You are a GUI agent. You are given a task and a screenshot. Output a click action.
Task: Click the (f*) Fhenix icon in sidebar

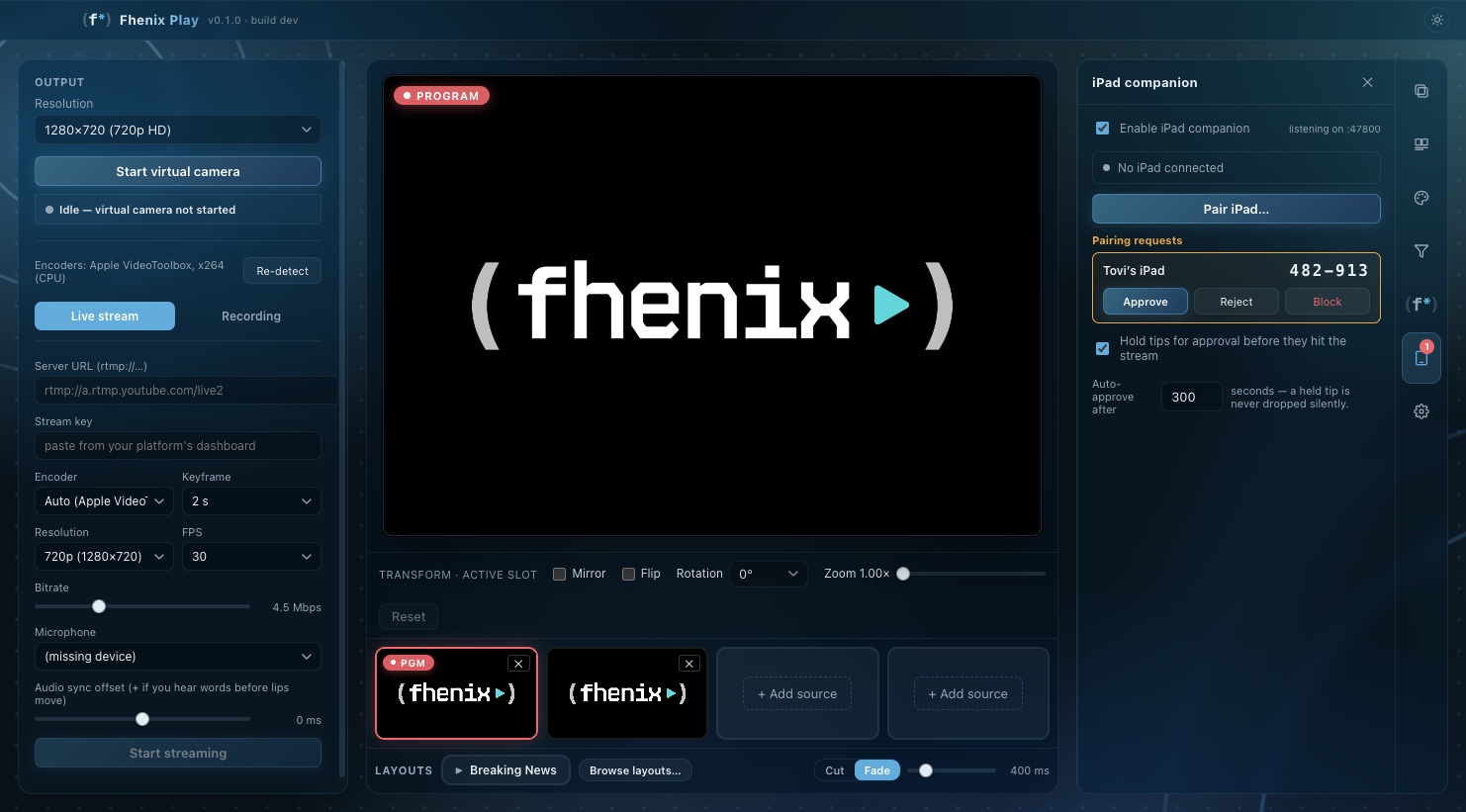coord(1421,305)
